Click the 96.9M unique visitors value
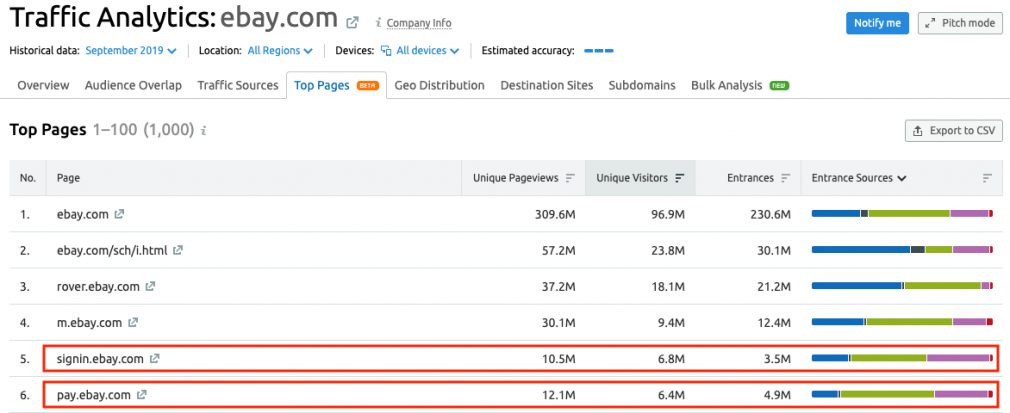Screen dimensions: 1010x413 click(668, 215)
